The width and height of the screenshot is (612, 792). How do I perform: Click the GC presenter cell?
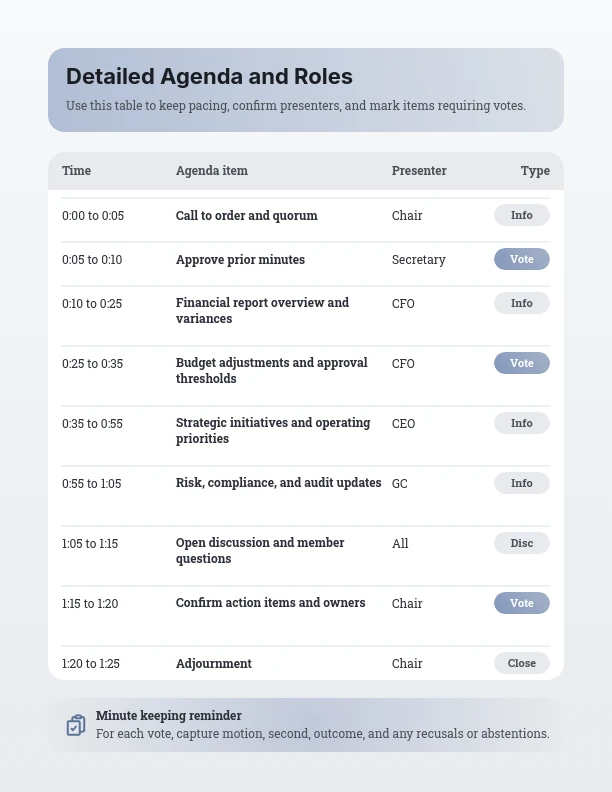[400, 484]
